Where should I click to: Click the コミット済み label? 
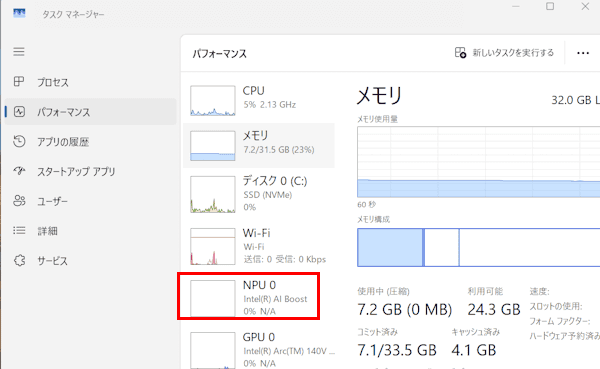tap(377, 332)
